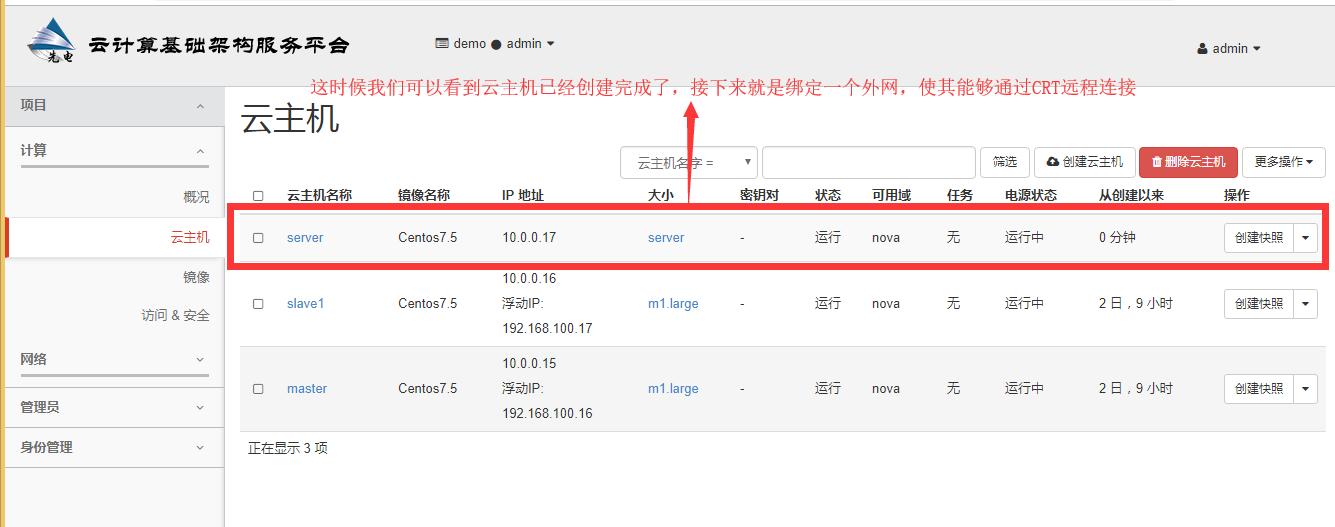This screenshot has width=1335, height=527.
Task: Expand the action arrow for master row
Action: (x=1306, y=388)
